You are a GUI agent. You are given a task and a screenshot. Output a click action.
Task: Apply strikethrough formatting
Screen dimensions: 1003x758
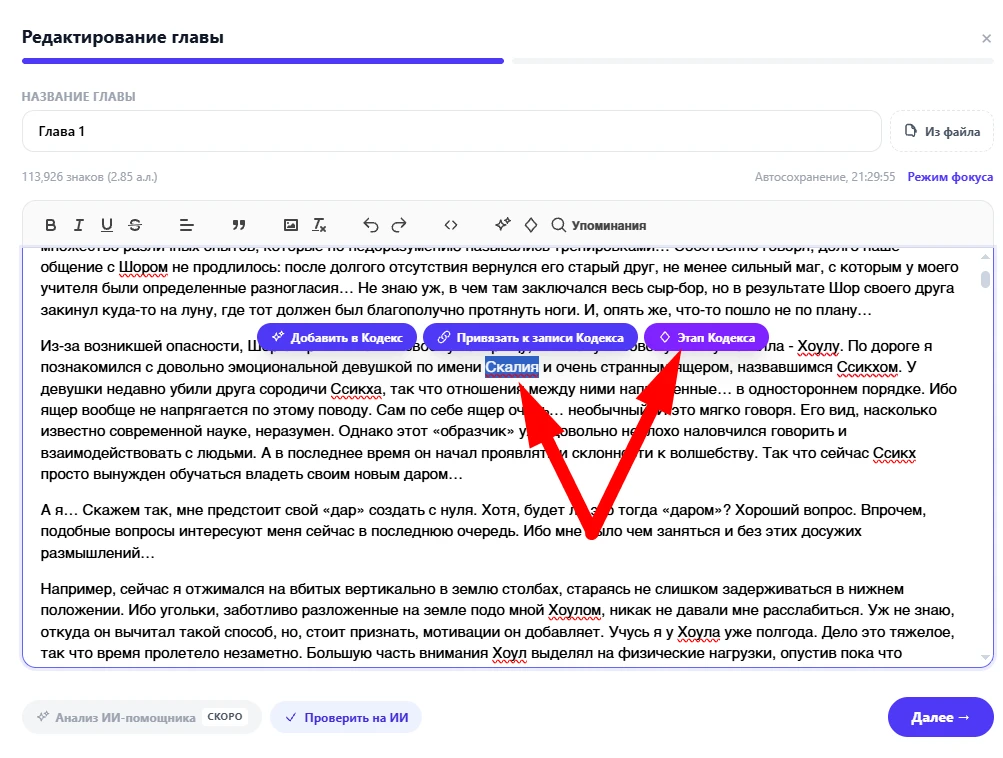(135, 225)
